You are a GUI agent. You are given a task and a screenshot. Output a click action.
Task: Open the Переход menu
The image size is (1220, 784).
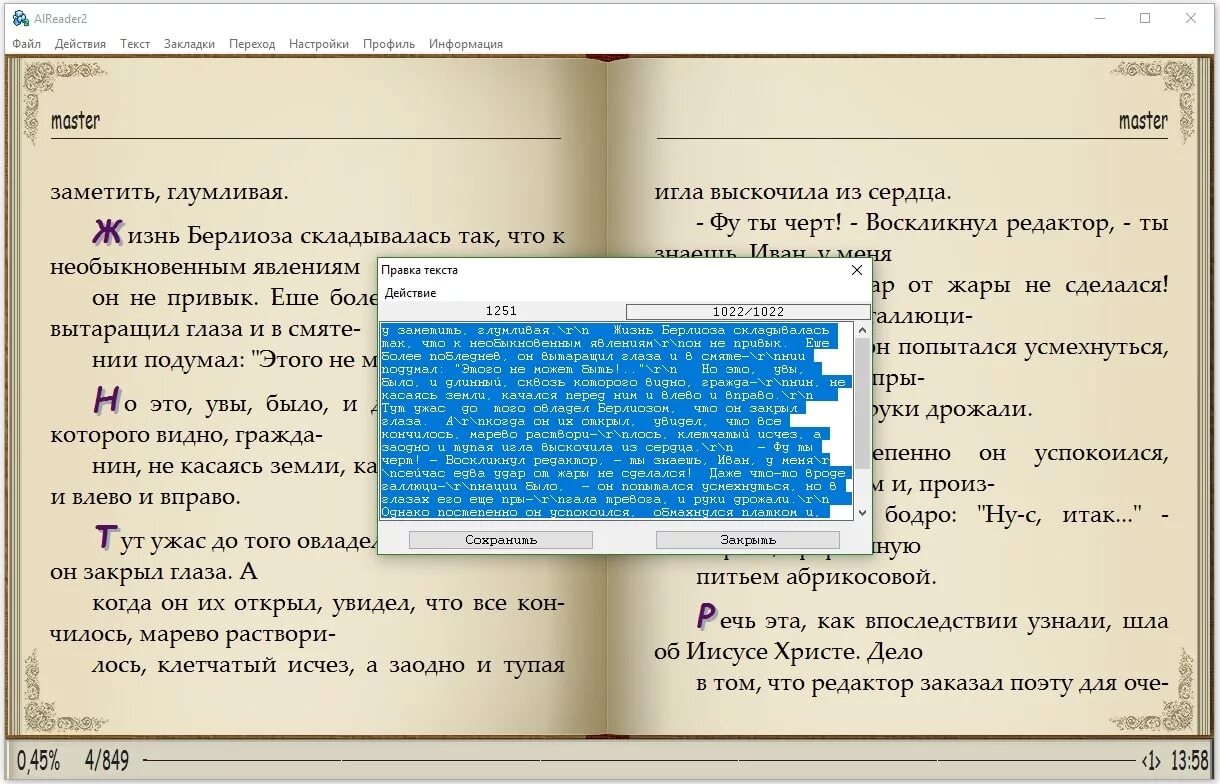pyautogui.click(x=252, y=44)
